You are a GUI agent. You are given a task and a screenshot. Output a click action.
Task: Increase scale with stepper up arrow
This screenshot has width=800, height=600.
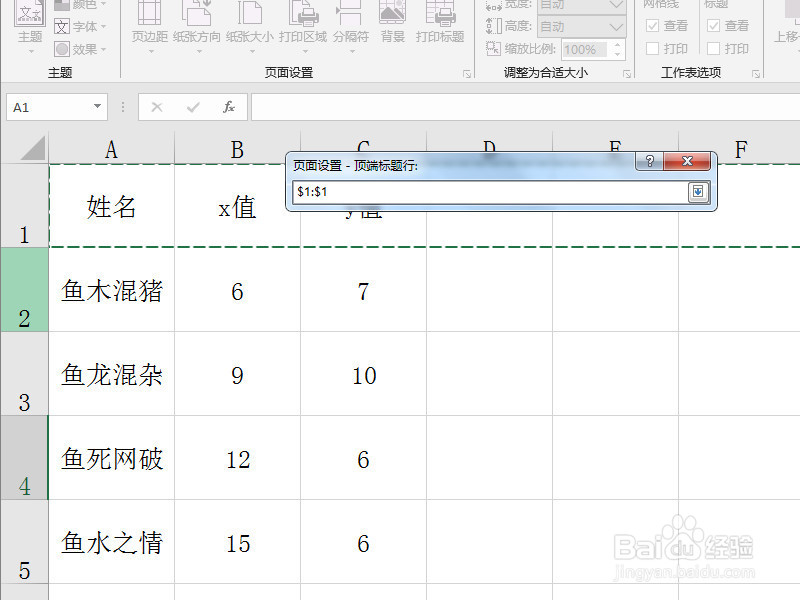point(618,44)
